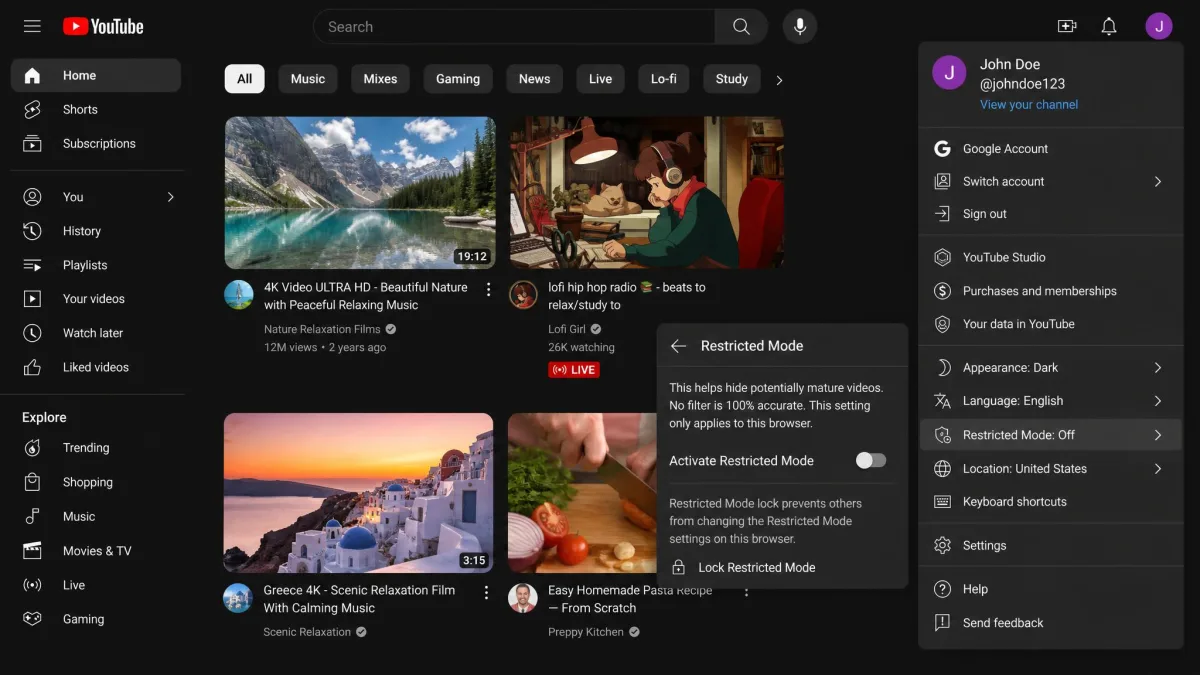Toggle Activate Restricted Mode switch
The image size is (1200, 675).
(x=871, y=461)
